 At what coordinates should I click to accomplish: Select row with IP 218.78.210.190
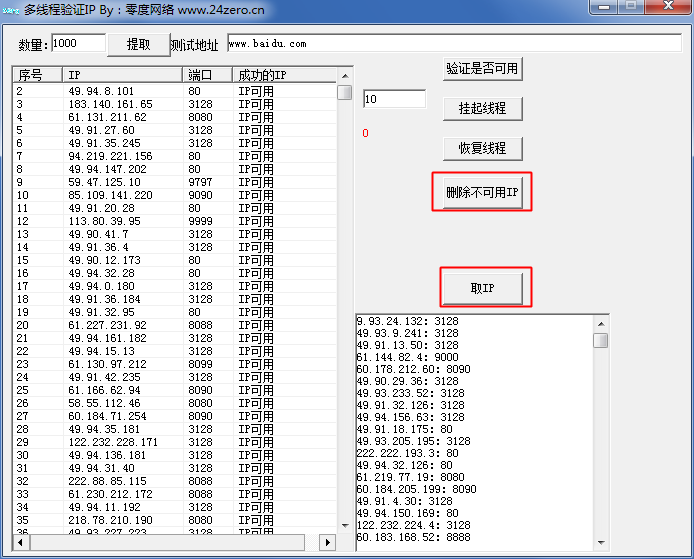(x=175, y=520)
